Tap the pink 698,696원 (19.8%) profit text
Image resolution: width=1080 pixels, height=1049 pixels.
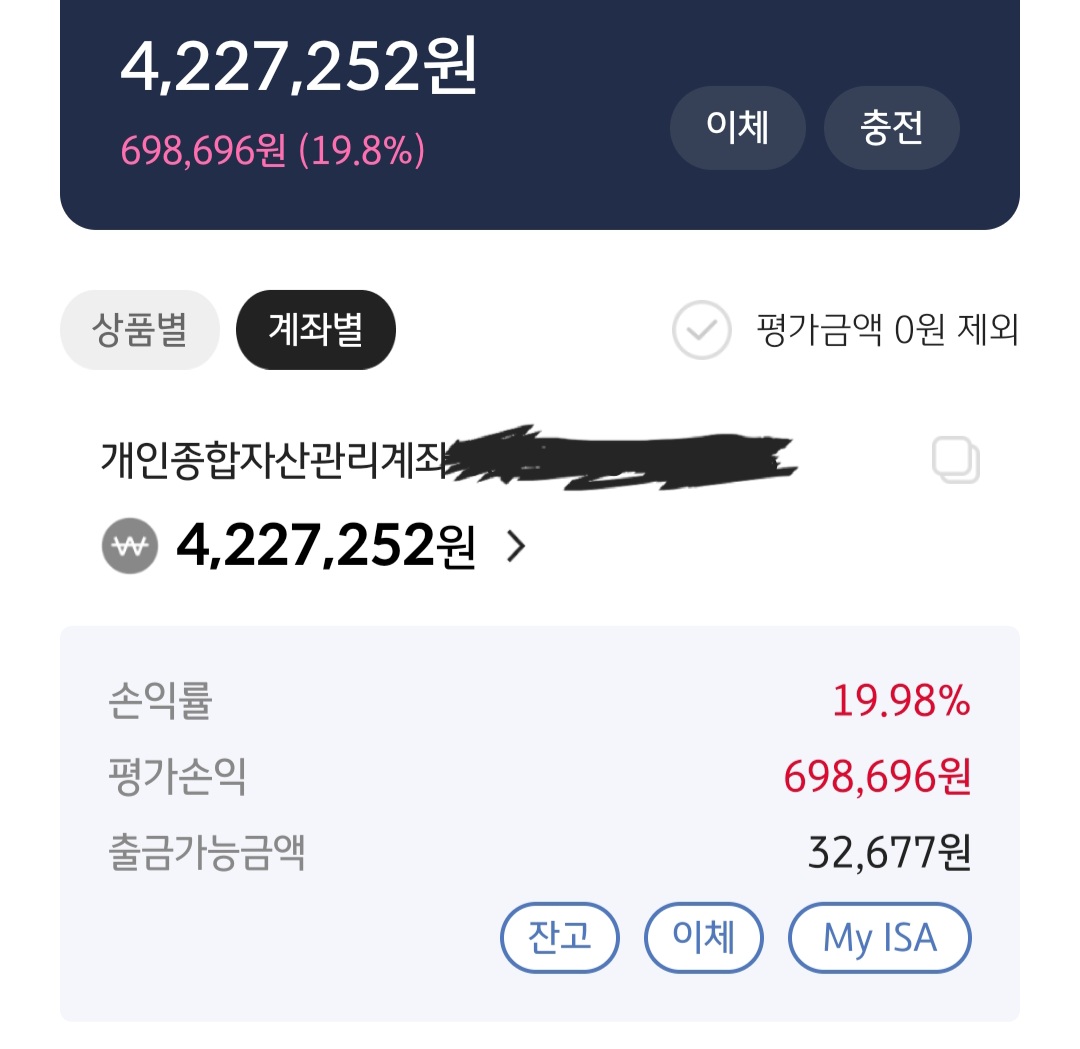click(273, 151)
